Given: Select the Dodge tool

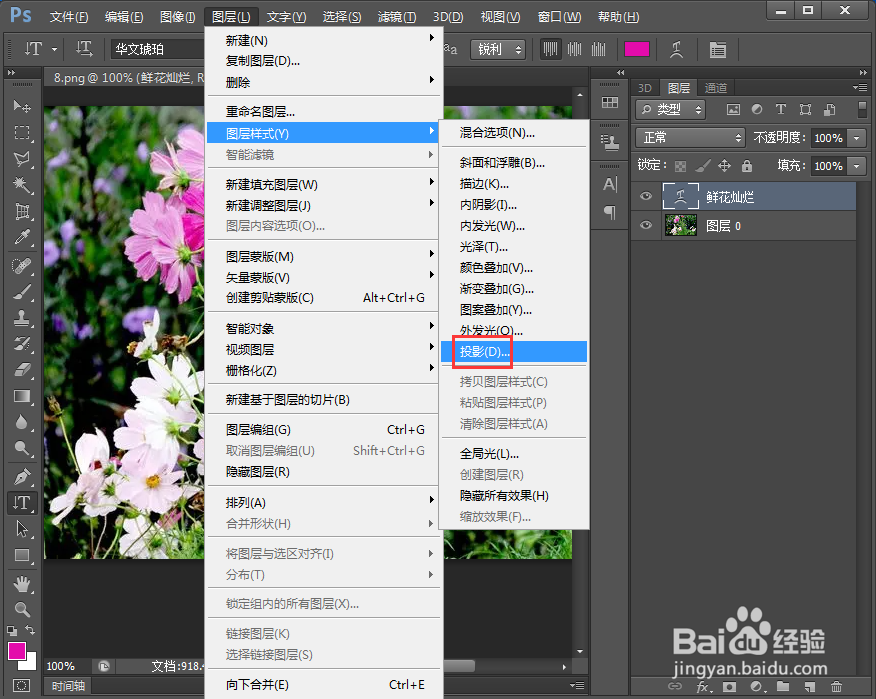Looking at the screenshot, I should pyautogui.click(x=22, y=448).
